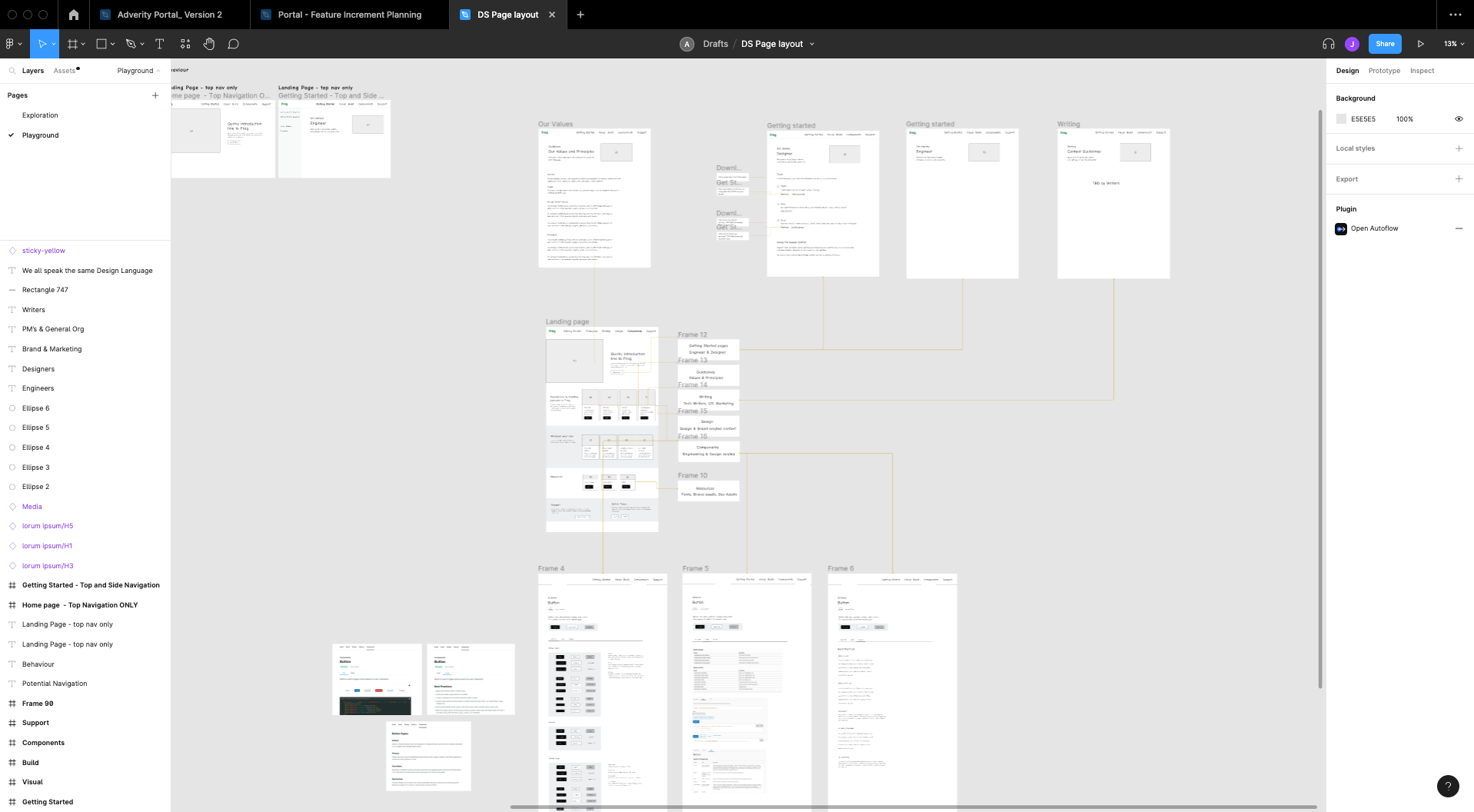The image size is (1474, 812).
Task: Click the E5E5E5 background color swatch
Action: click(x=1342, y=119)
